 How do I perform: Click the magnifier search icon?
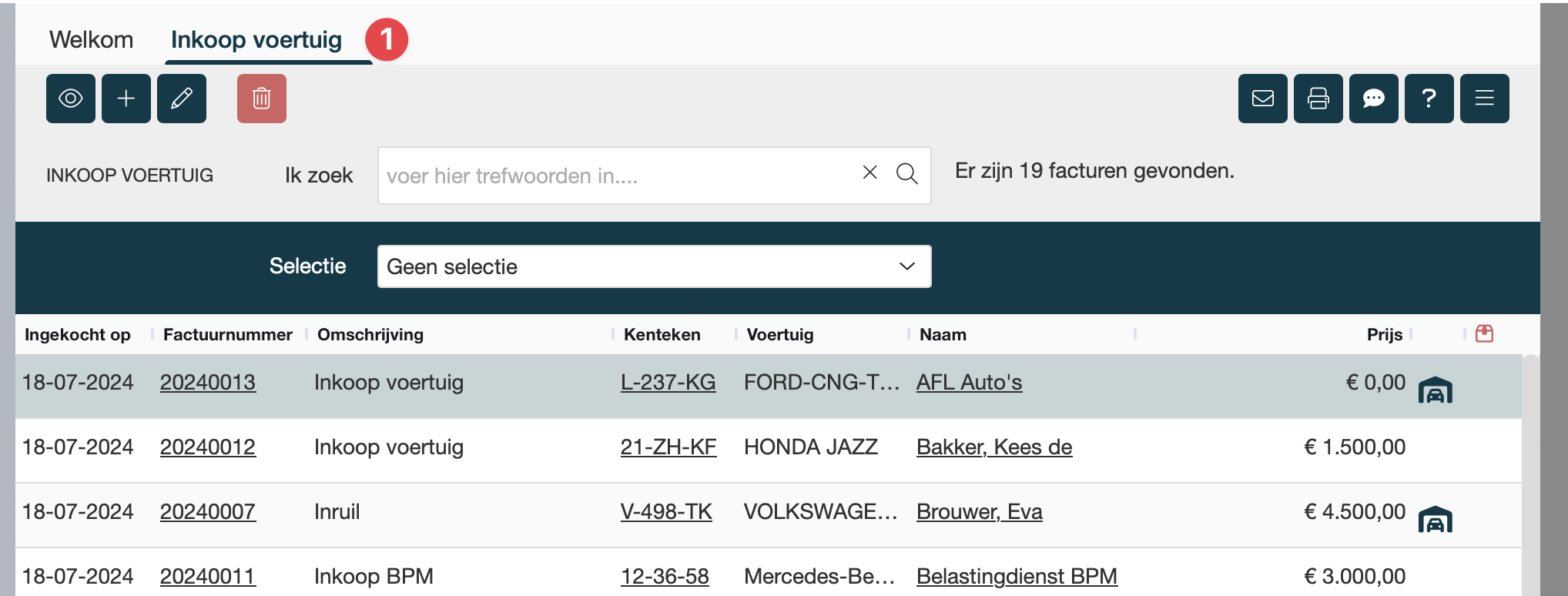(x=907, y=174)
